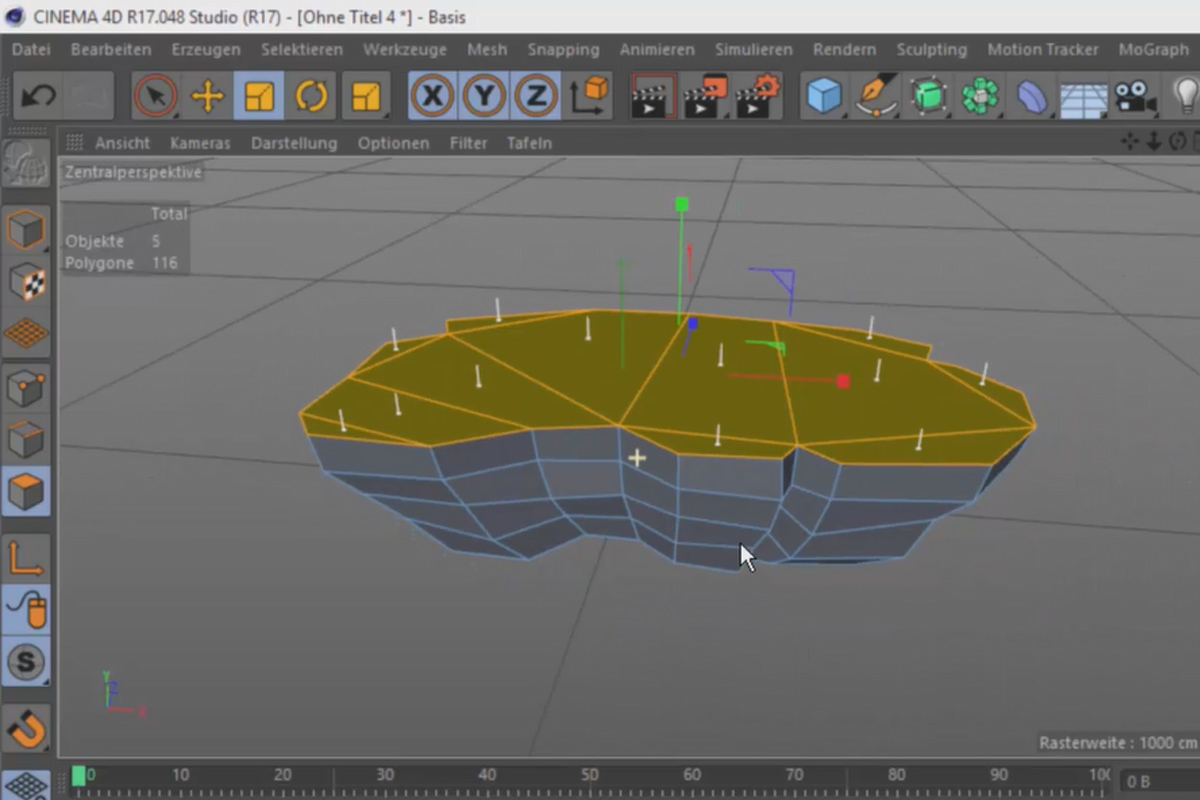This screenshot has height=800, width=1200.
Task: Select the highlighted Scale tool
Action: pos(259,96)
